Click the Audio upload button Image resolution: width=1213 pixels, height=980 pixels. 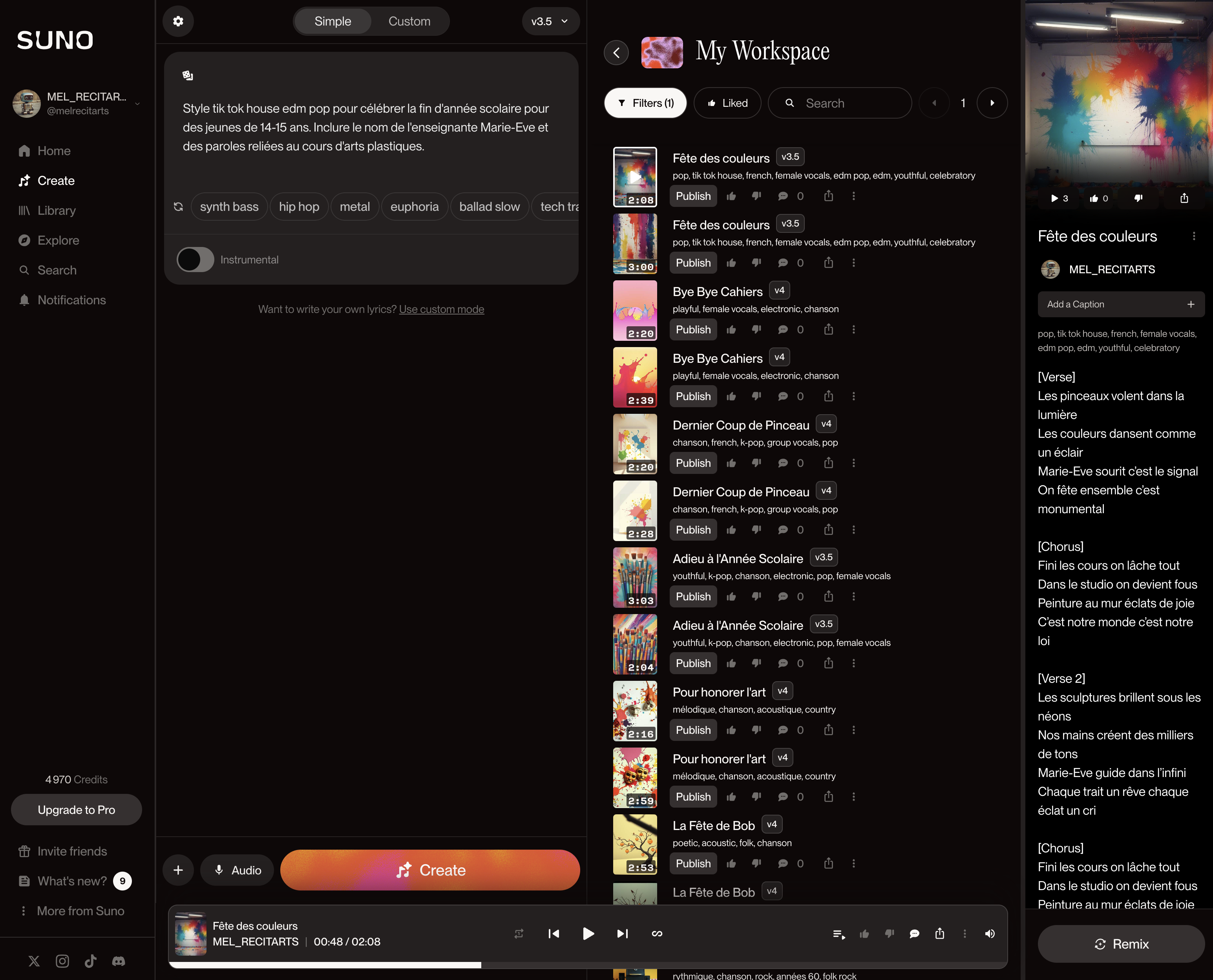tap(237, 870)
